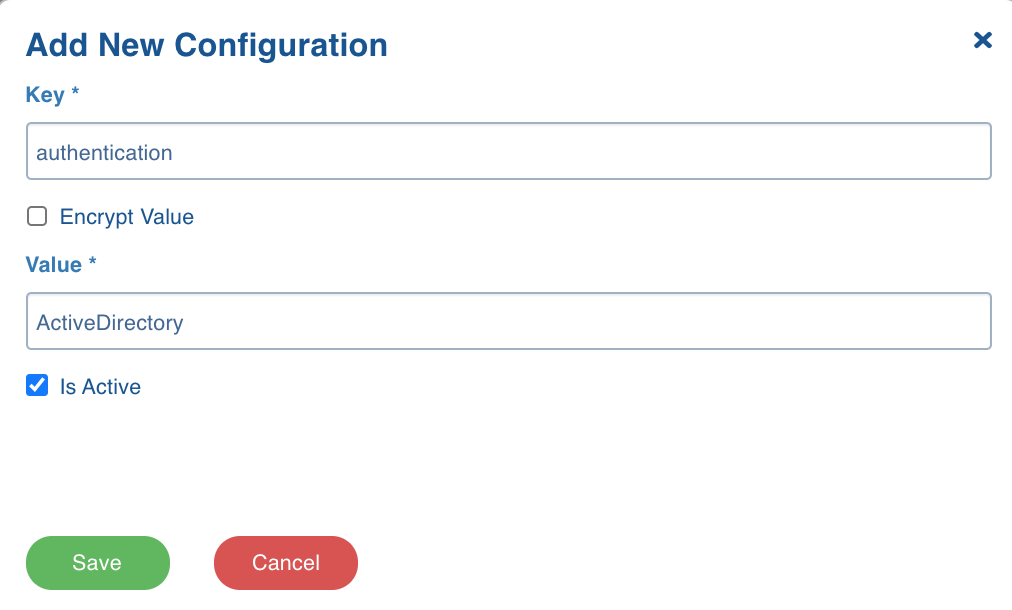Click the Encrypt Value label text

(x=126, y=217)
